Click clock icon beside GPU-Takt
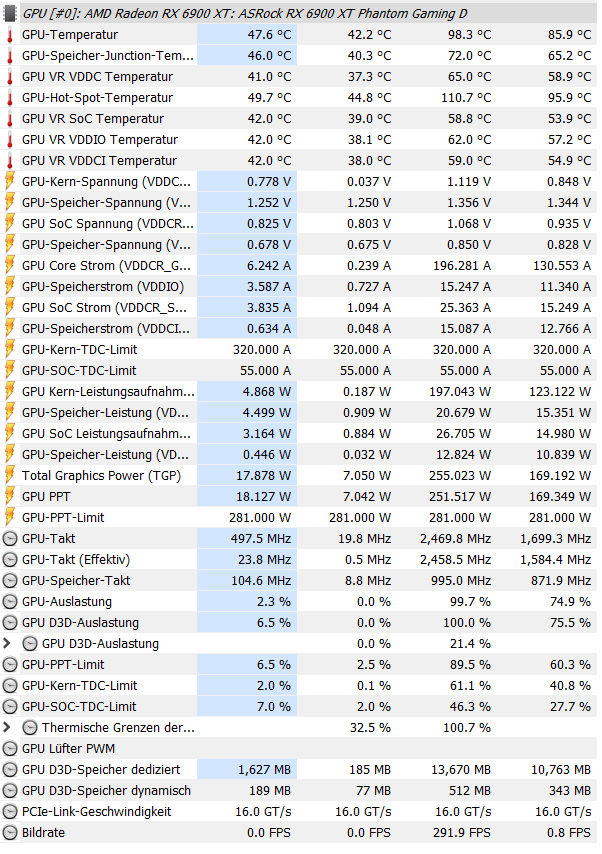Screen dimensions: 602x854 coord(10,539)
